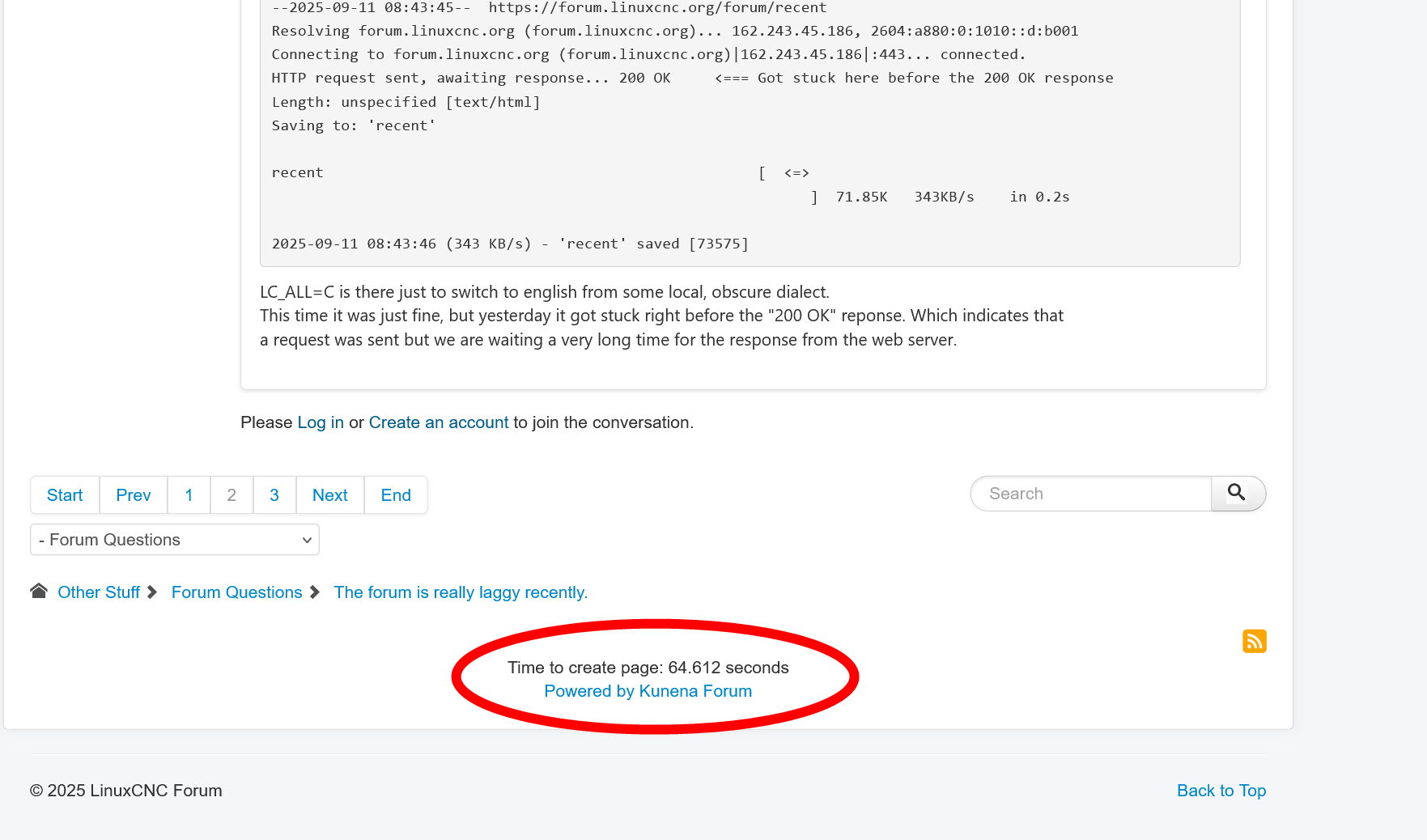Go to the Forum Questions breadcrumb link
This screenshot has width=1427, height=840.
point(236,592)
